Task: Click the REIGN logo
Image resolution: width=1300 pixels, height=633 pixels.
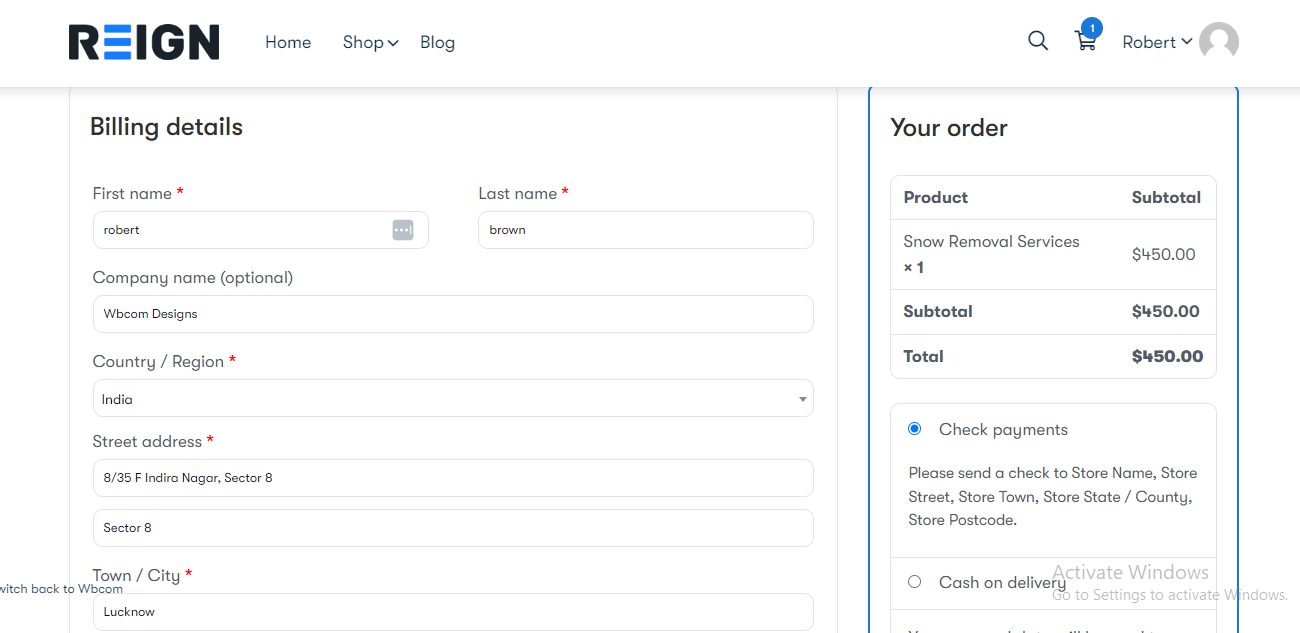Action: click(x=144, y=42)
